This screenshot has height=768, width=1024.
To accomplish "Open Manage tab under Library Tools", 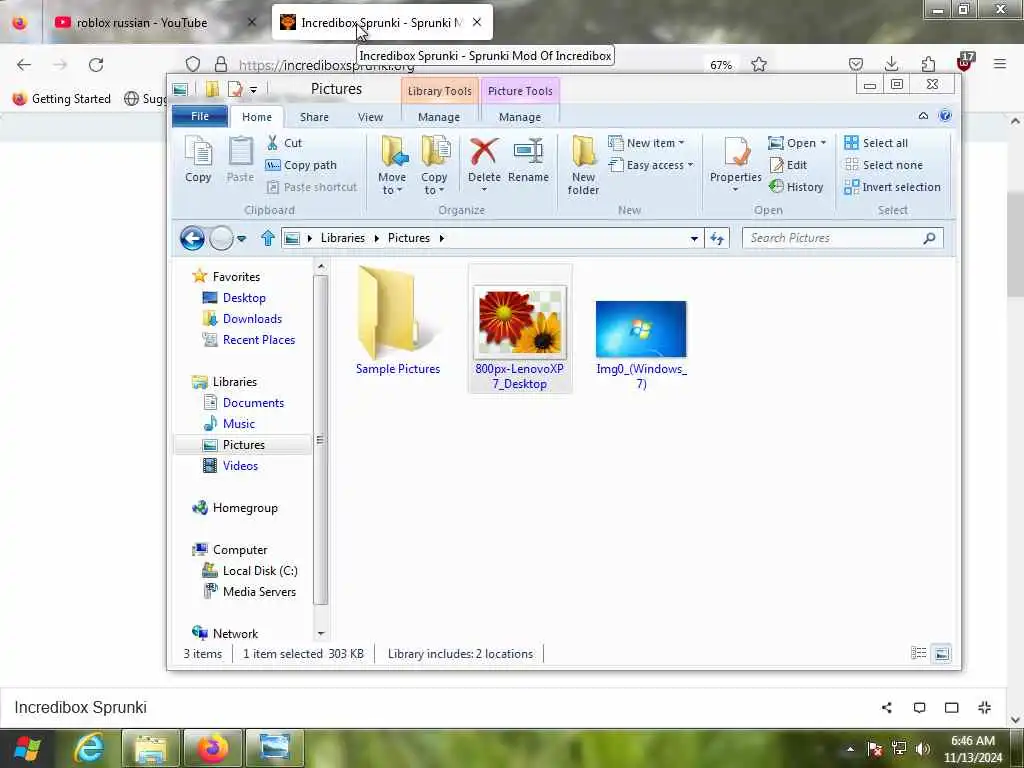I will [x=439, y=117].
